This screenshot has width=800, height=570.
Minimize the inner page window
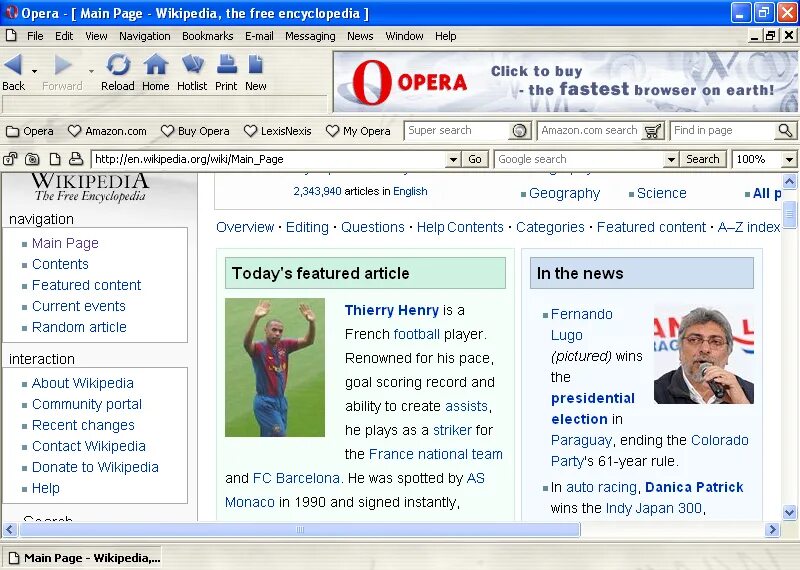(x=755, y=36)
